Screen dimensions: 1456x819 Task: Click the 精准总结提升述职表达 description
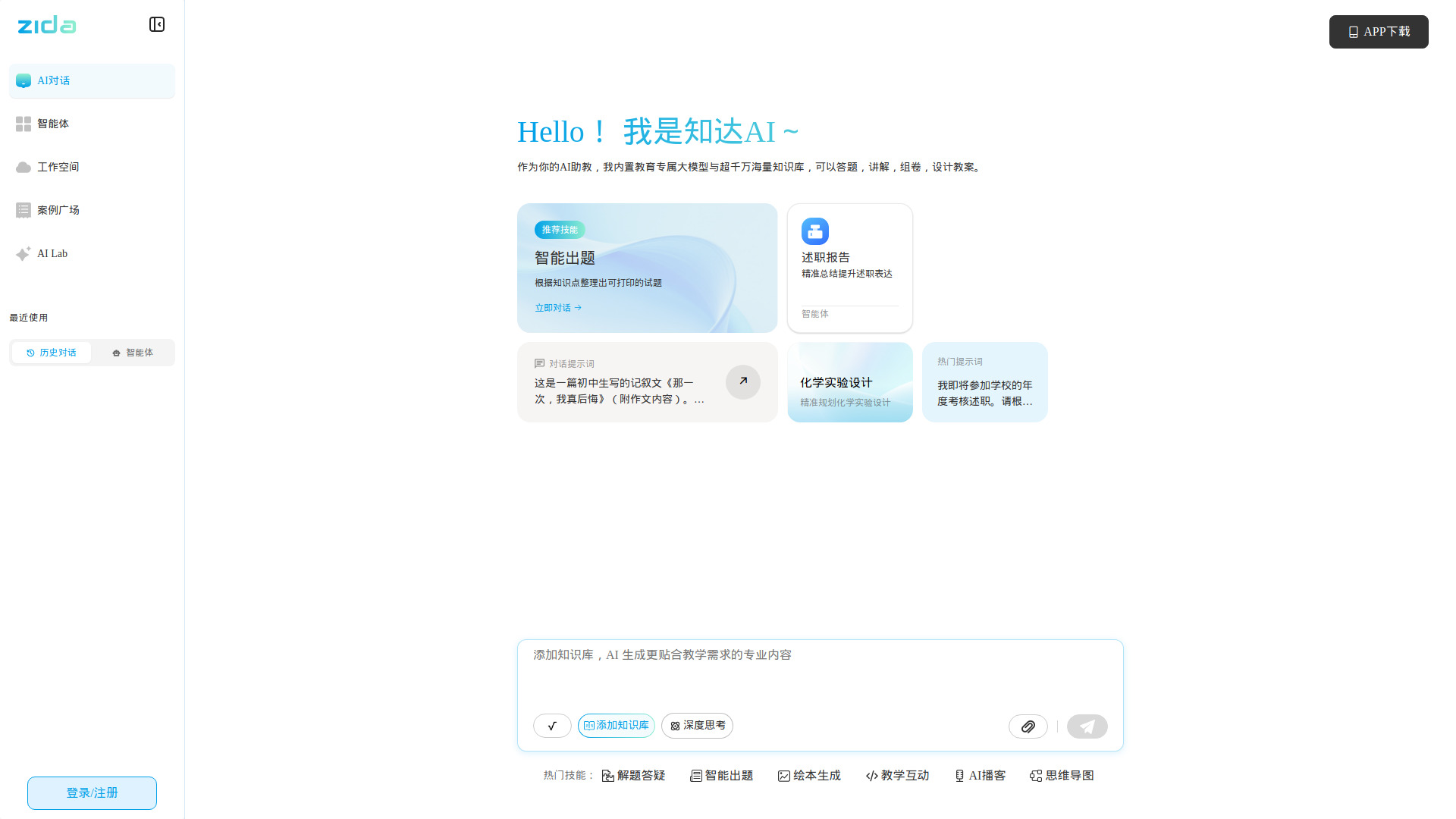click(x=847, y=274)
